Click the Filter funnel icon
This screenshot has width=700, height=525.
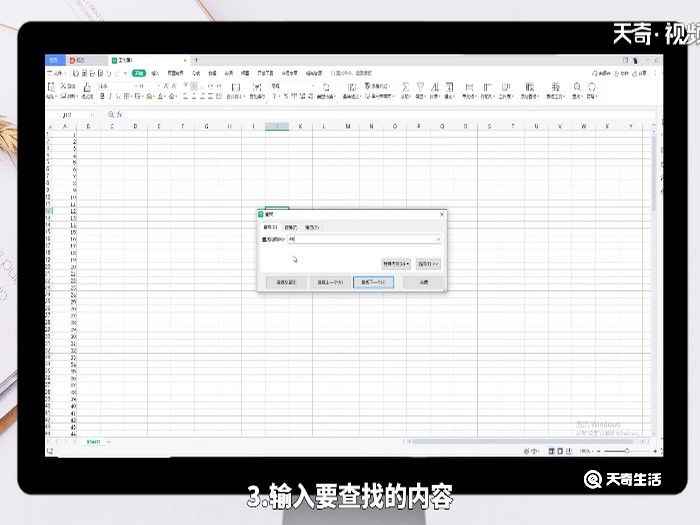click(420, 87)
